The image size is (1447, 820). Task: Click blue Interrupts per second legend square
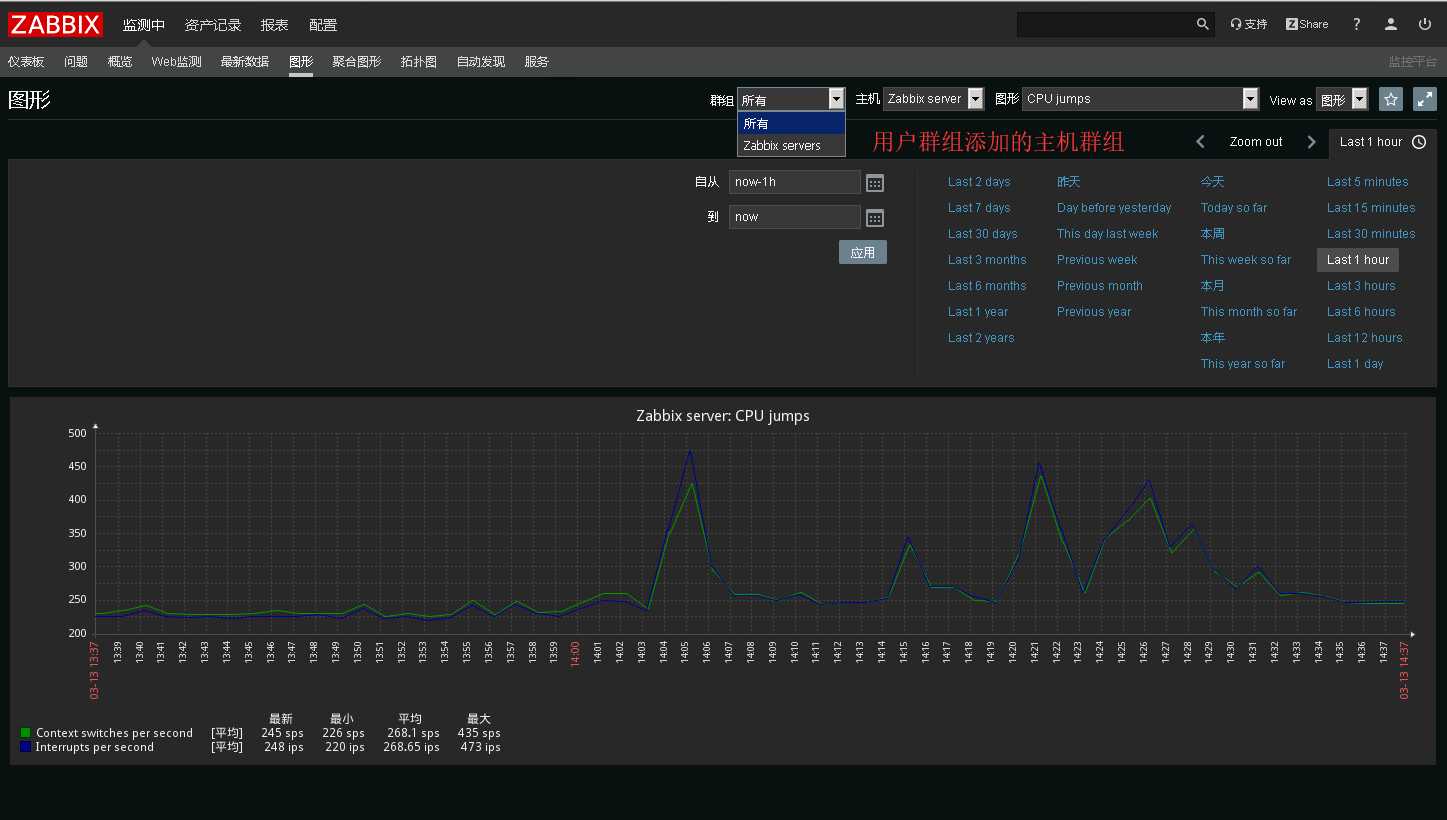(26, 747)
